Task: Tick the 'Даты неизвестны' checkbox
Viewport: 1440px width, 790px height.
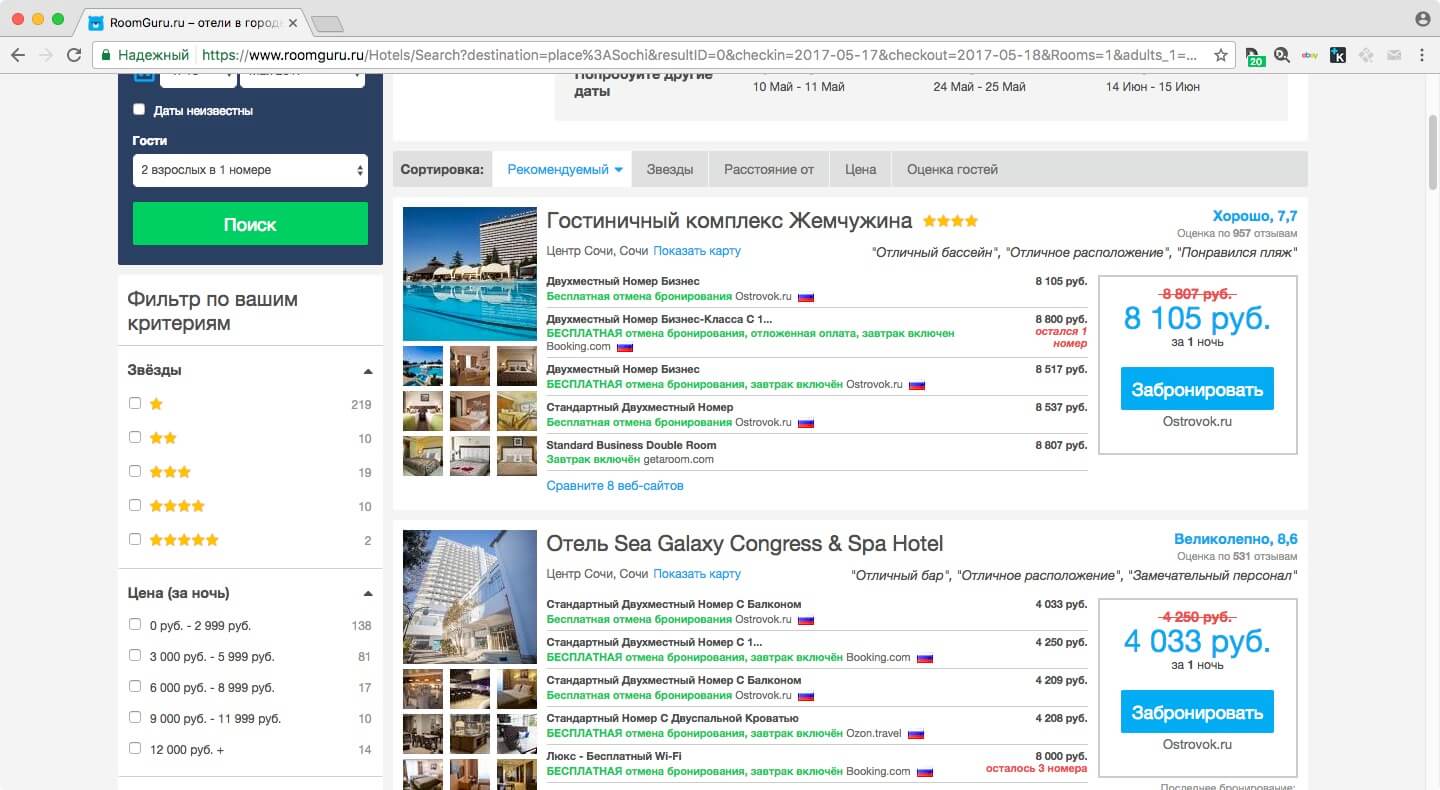Action: click(x=139, y=110)
